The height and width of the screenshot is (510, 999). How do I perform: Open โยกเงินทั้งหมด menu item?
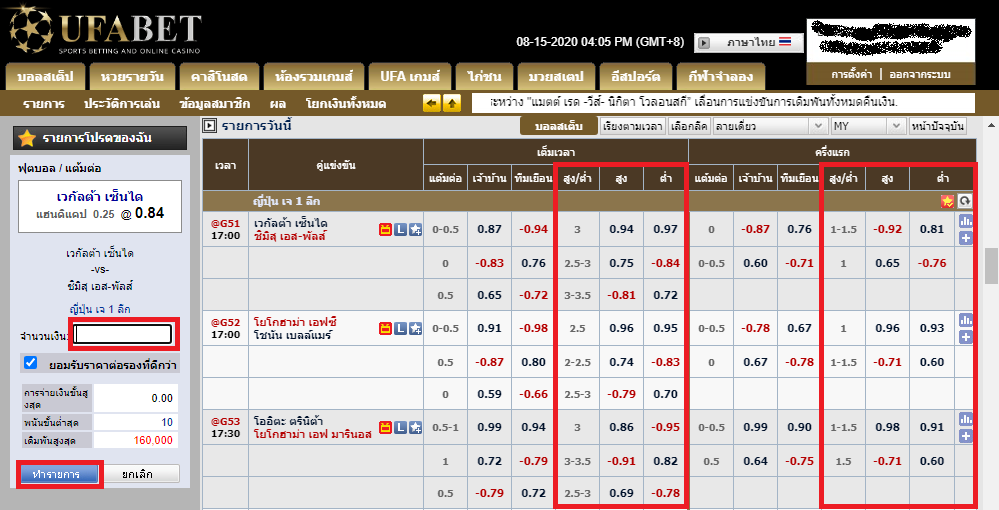346,104
